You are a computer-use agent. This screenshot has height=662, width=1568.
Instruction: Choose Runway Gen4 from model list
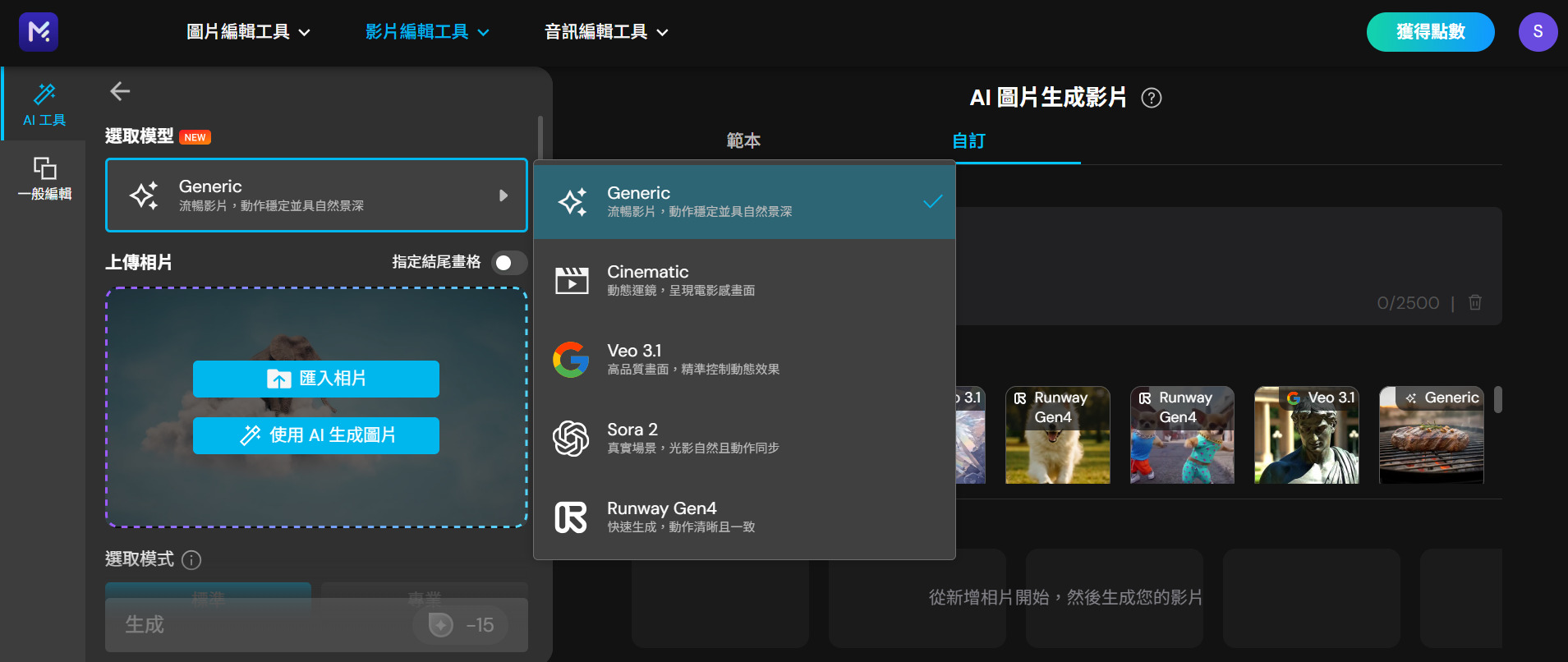coord(744,517)
